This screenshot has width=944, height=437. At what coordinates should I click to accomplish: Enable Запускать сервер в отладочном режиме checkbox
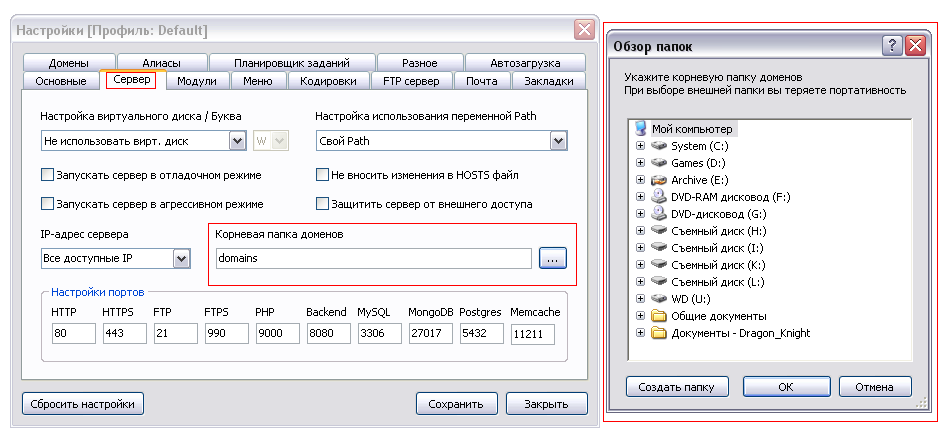48,175
